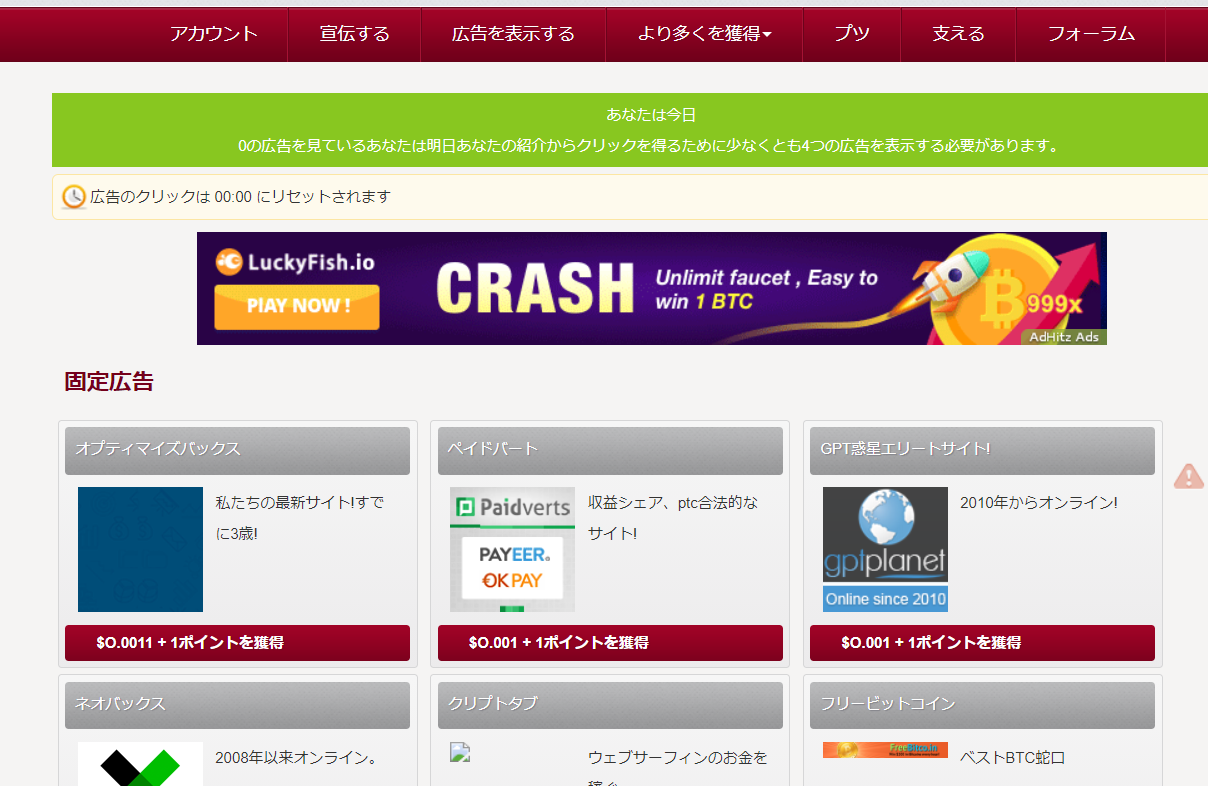The image size is (1208, 786).
Task: Click the FreeBitco.in banner image
Action: pyautogui.click(x=885, y=750)
